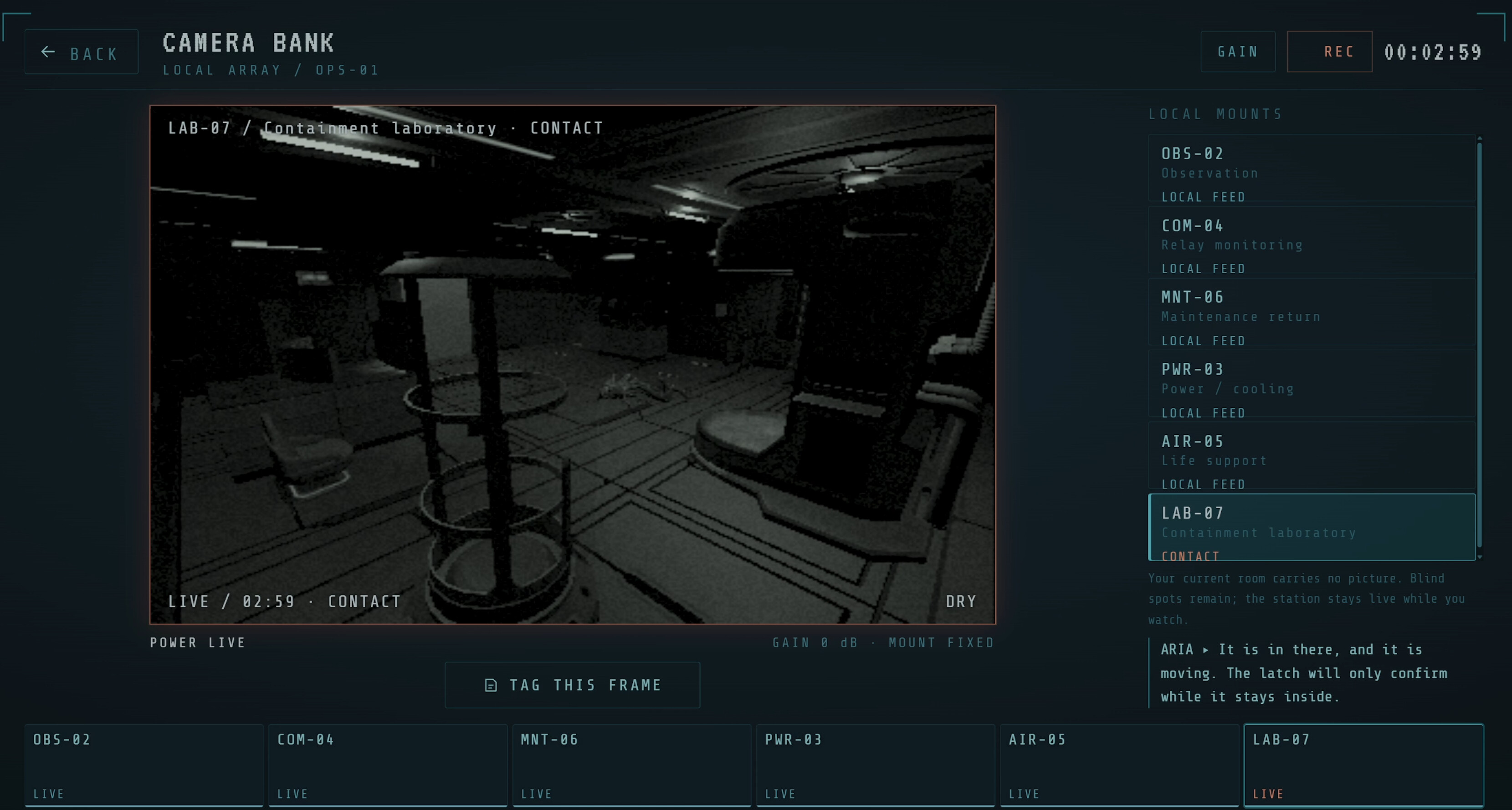Click the document icon in Tag This Frame

click(x=491, y=685)
